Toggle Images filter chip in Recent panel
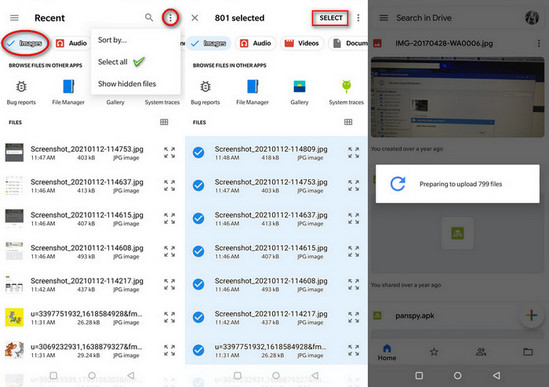 pos(25,43)
